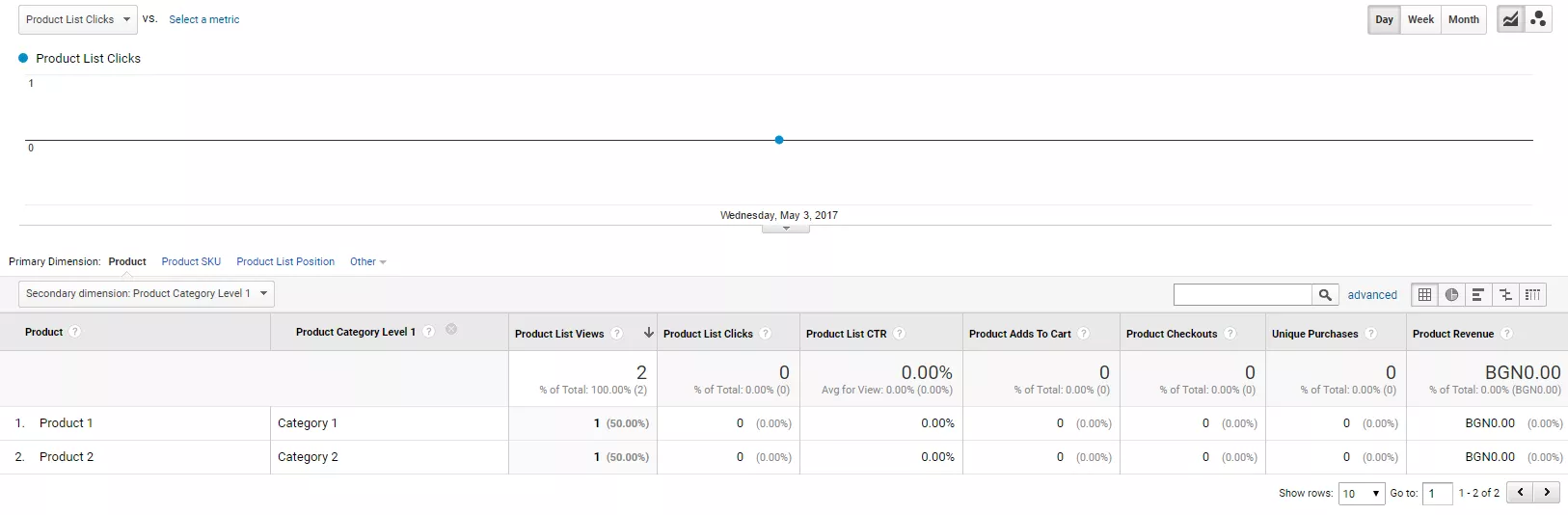Viewport: 1568px width, 515px height.
Task: Click the table search input field
Action: pyautogui.click(x=1243, y=295)
